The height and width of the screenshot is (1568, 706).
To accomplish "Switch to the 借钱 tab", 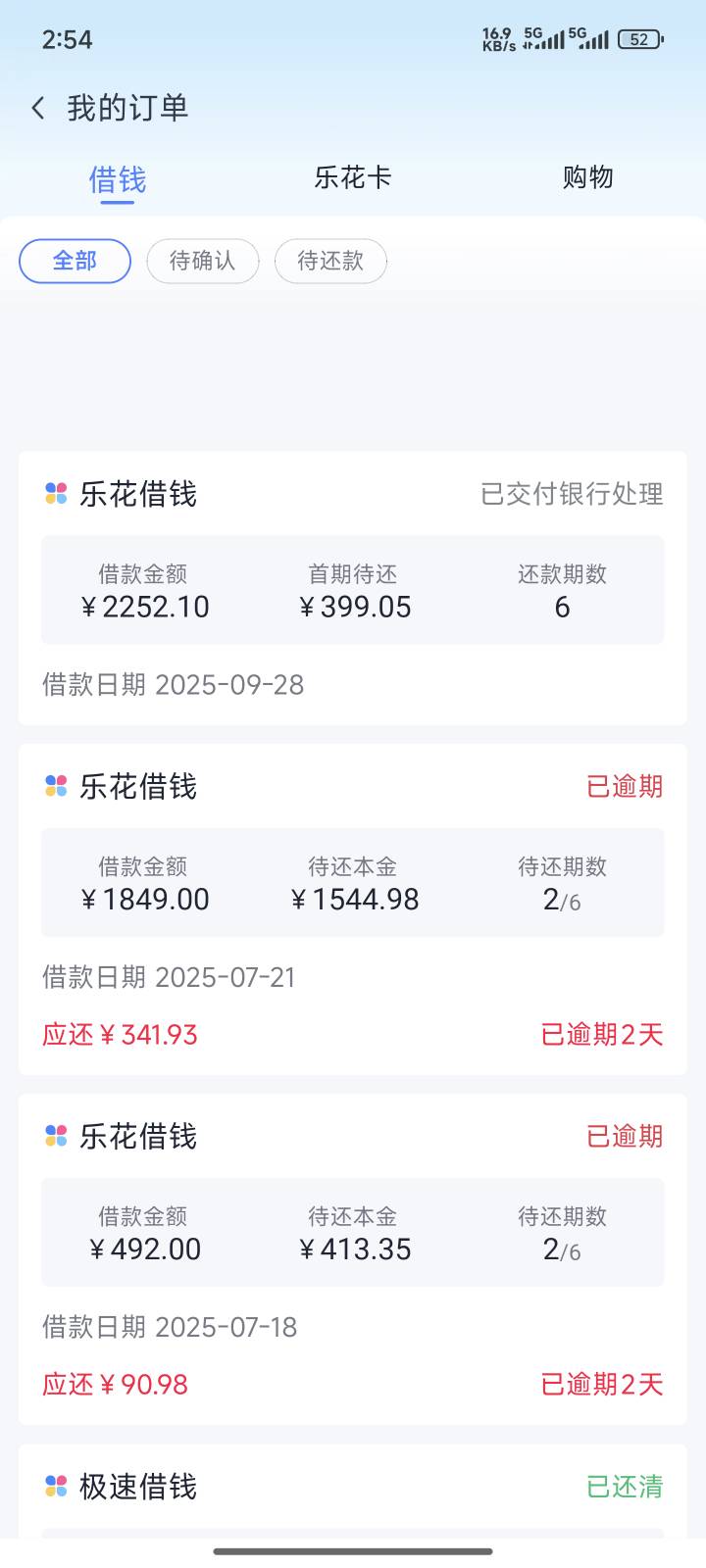I will [117, 179].
